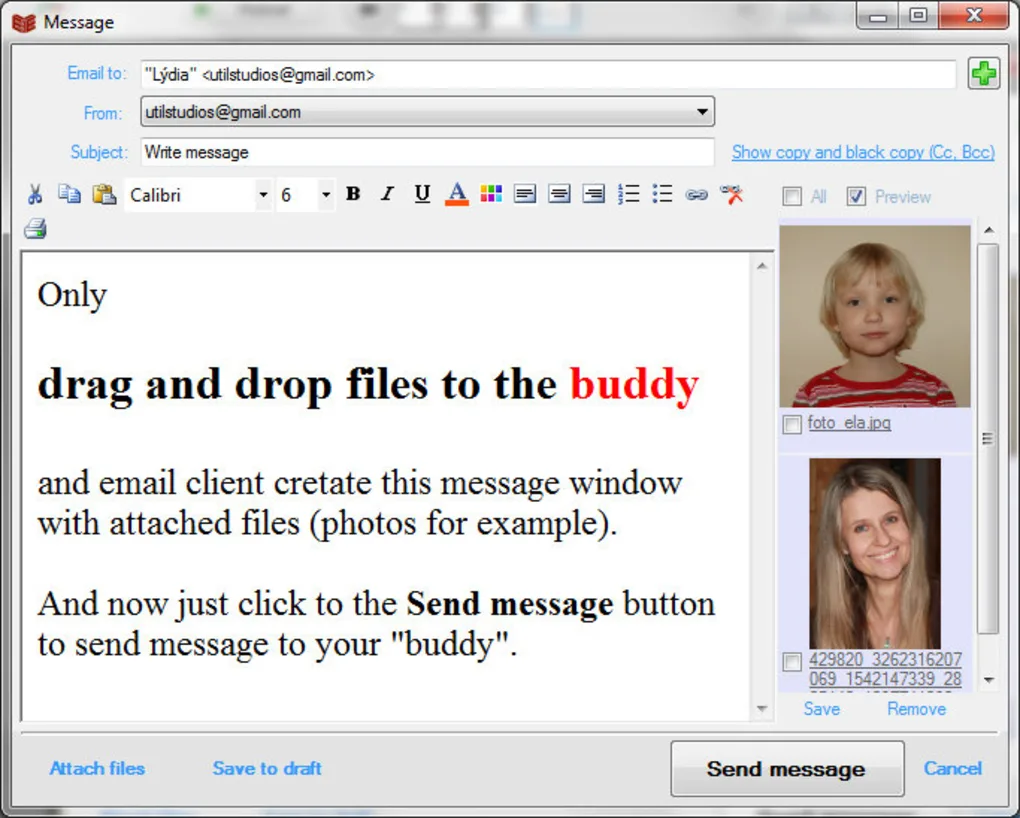Toggle Underline formatting
Viewport: 1020px width, 818px height.
point(421,195)
